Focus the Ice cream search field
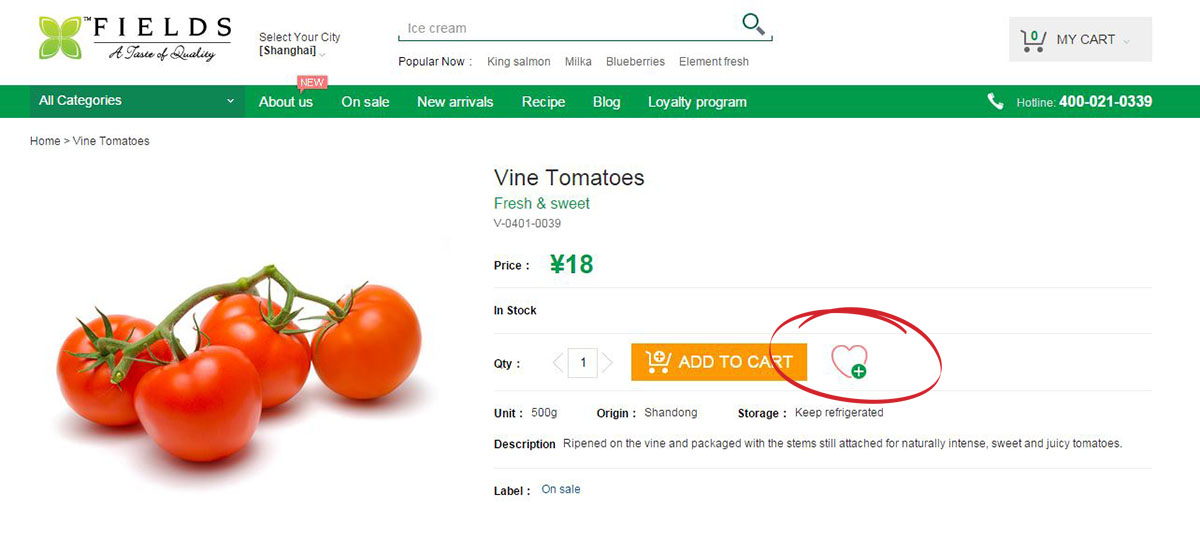1200x553 pixels. tap(565, 28)
